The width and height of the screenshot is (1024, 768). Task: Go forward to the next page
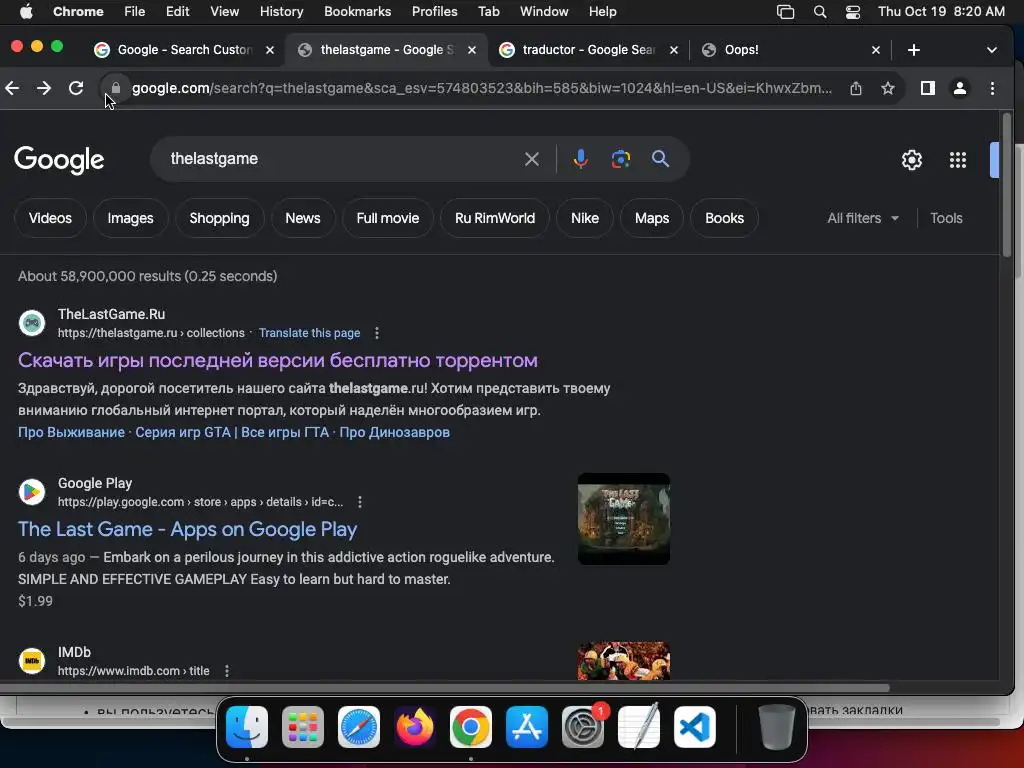point(44,88)
